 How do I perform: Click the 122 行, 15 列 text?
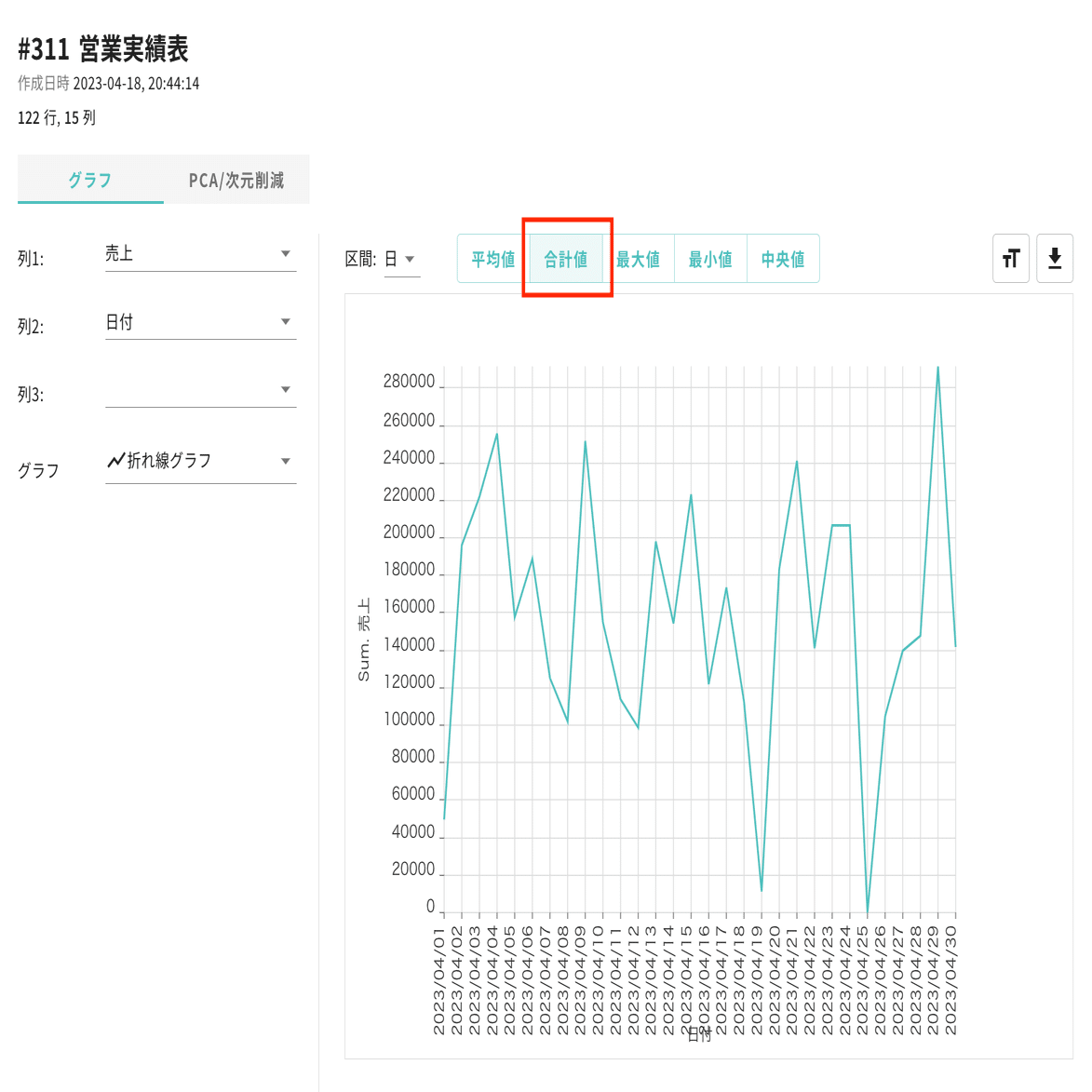pyautogui.click(x=57, y=117)
